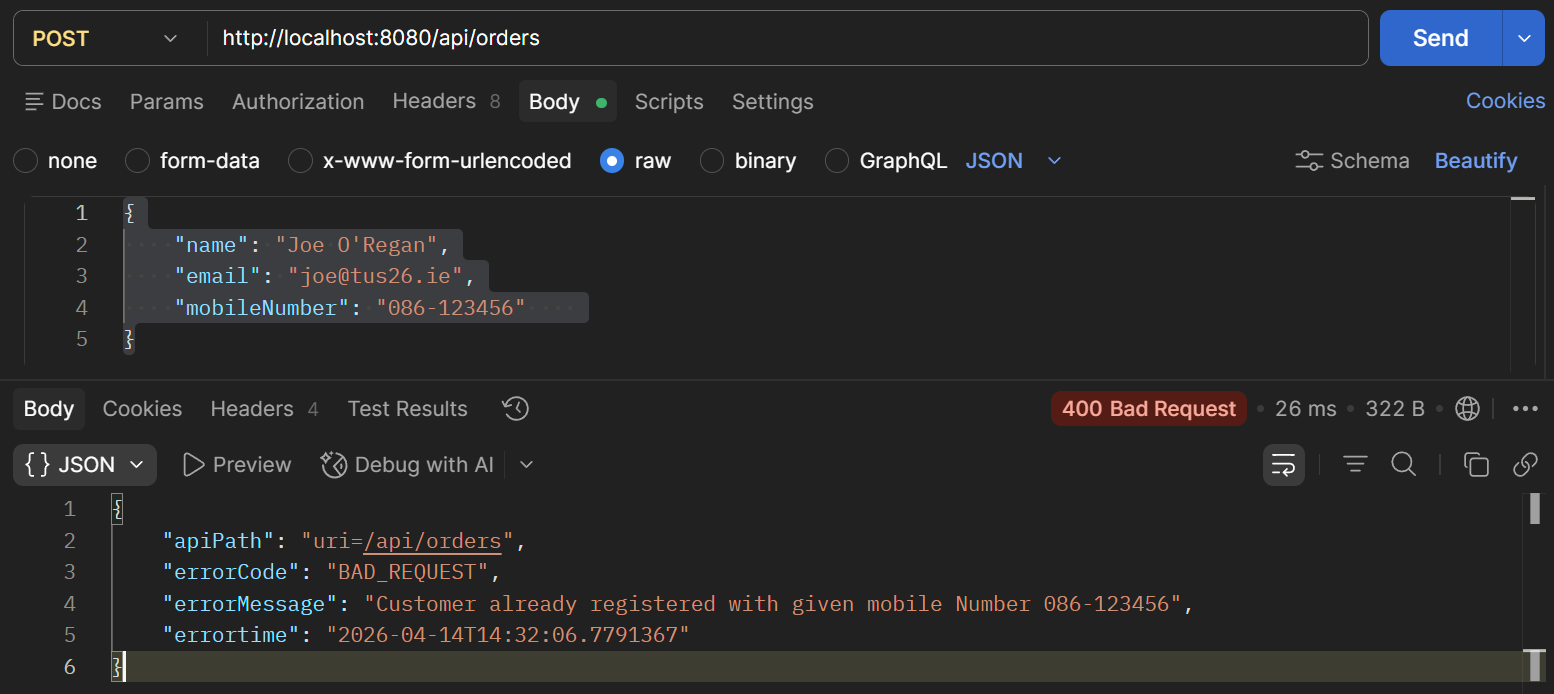Open the Settings tab
This screenshot has height=694, width=1554.
pos(772,102)
